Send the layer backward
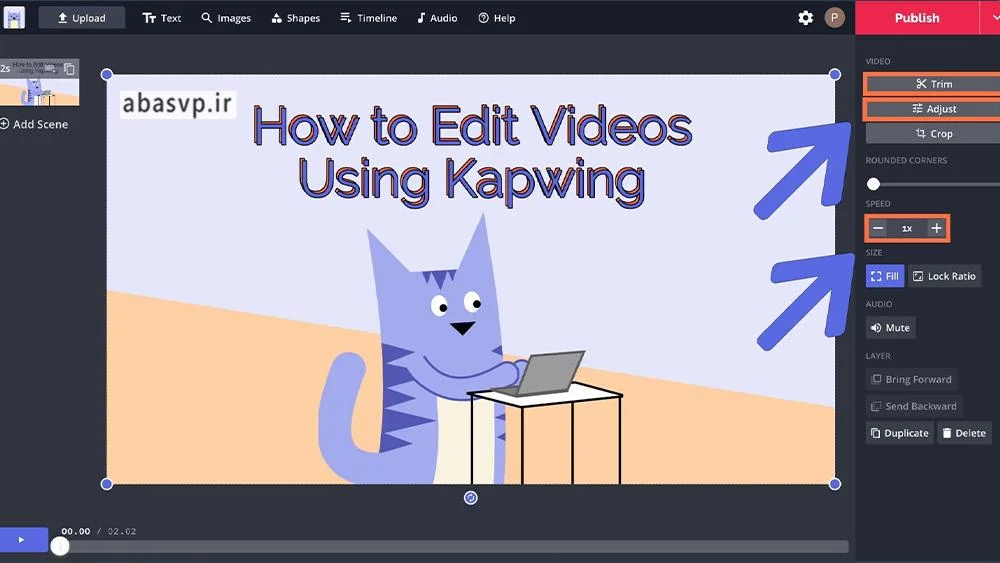The height and width of the screenshot is (563, 1000). pos(914,406)
